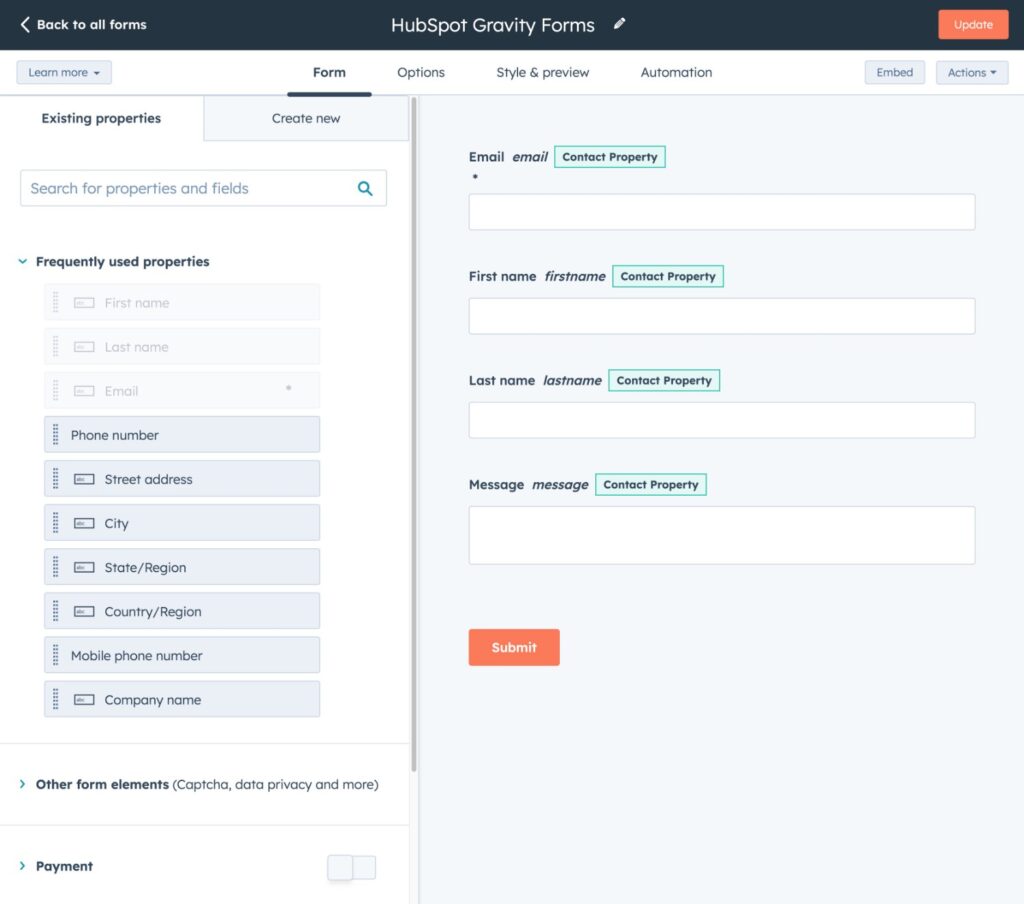Open the Create new tab

tap(305, 118)
